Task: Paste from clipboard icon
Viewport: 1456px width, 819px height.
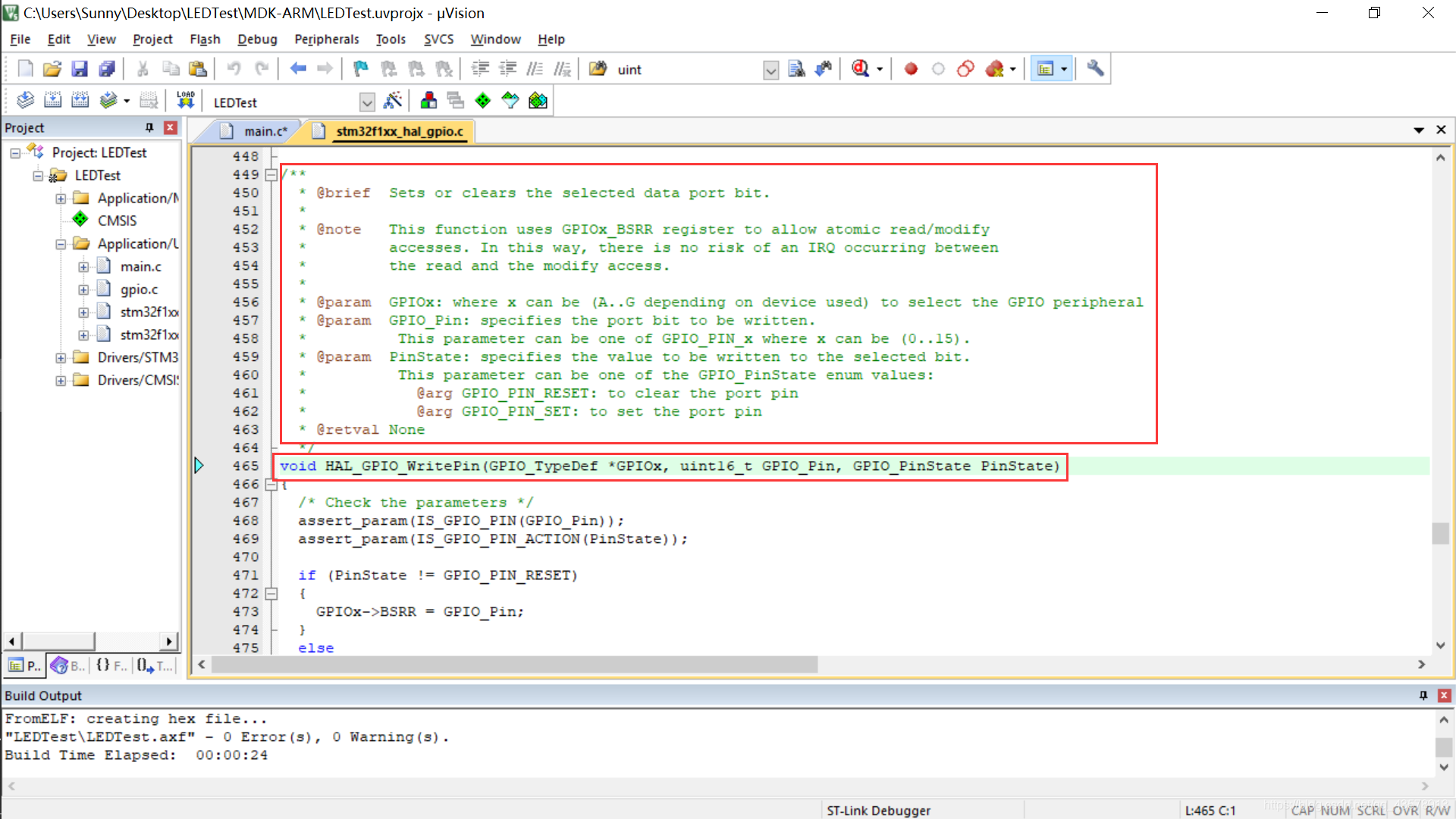Action: (198, 69)
